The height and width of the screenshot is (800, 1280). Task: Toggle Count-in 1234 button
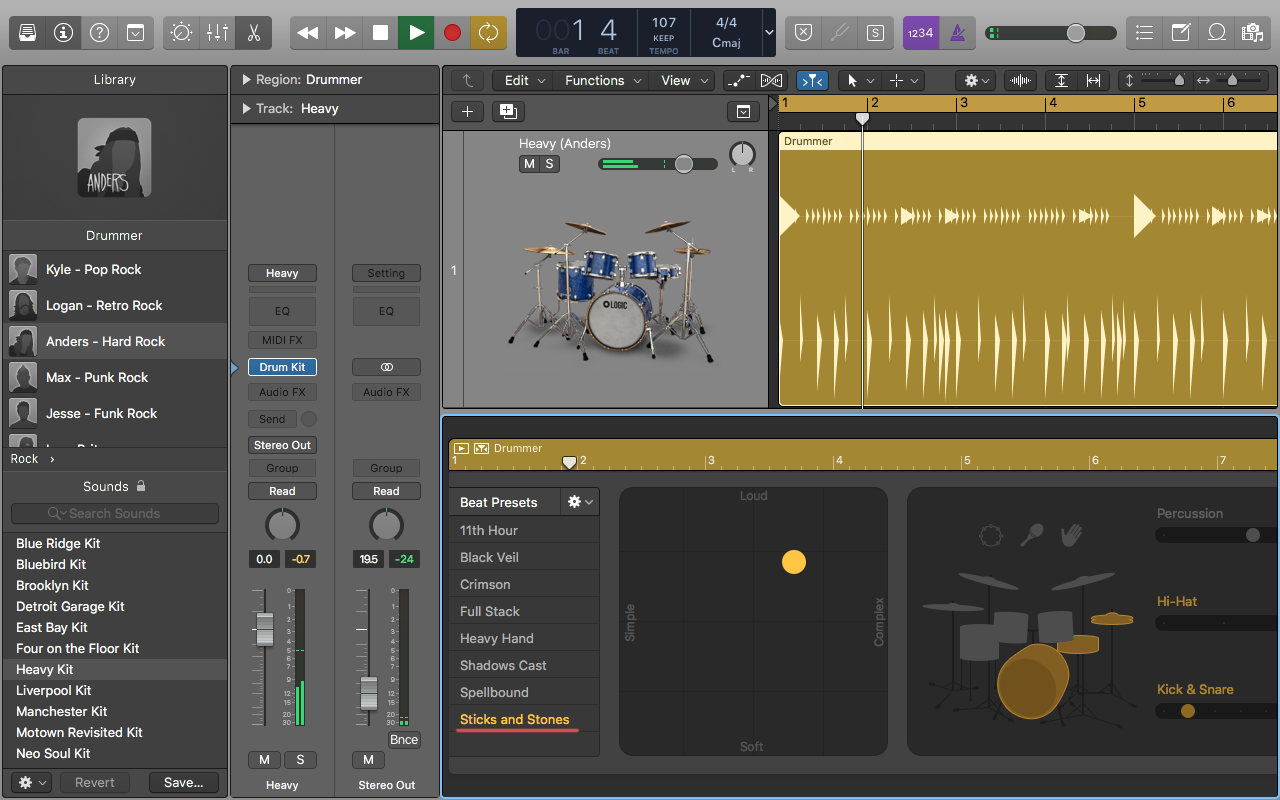point(920,33)
